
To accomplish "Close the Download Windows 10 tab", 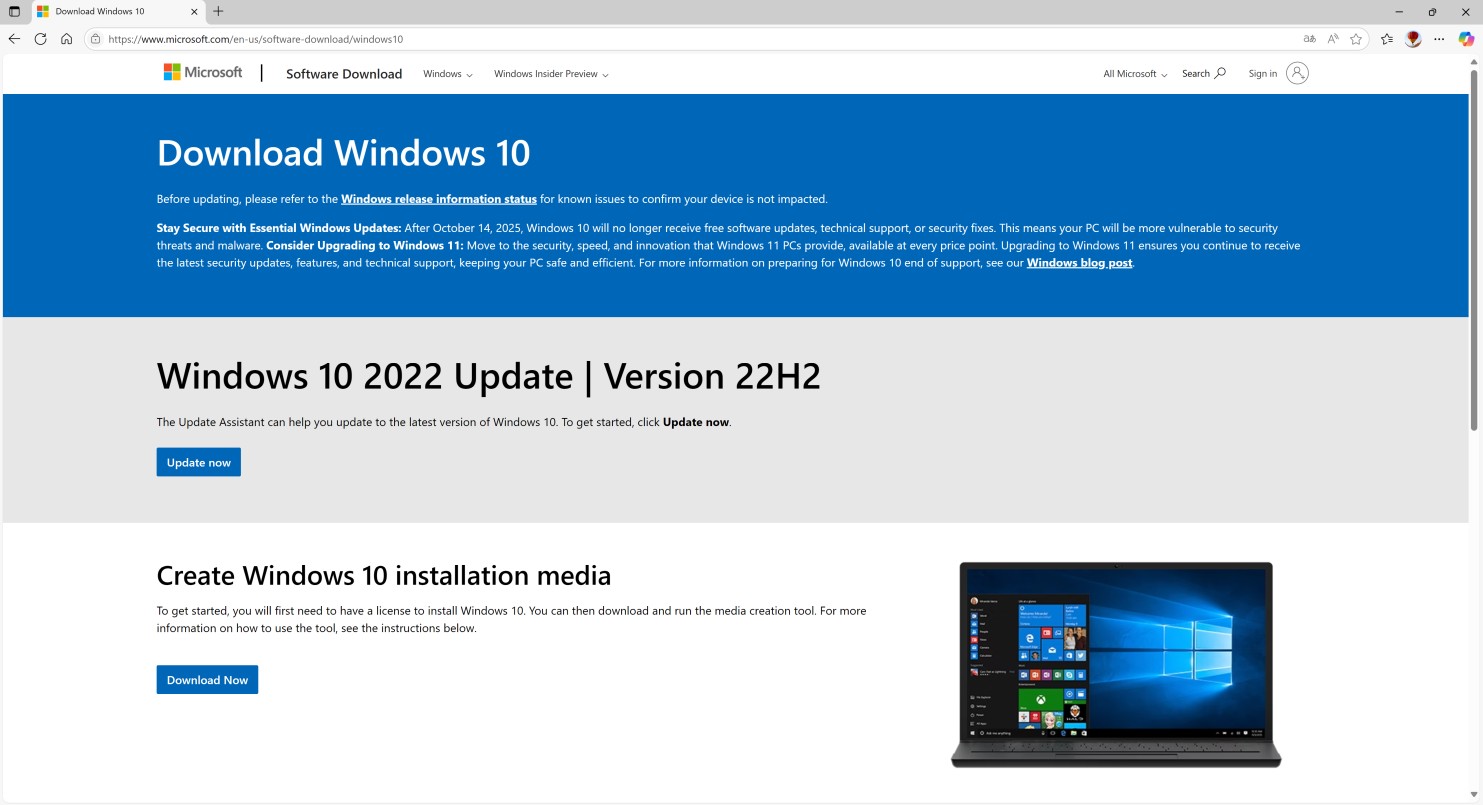I will click(x=193, y=12).
